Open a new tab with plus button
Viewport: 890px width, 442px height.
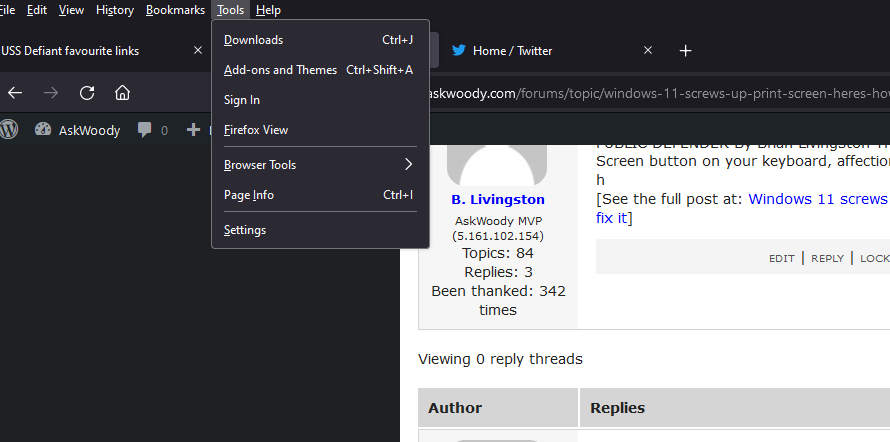click(x=685, y=50)
